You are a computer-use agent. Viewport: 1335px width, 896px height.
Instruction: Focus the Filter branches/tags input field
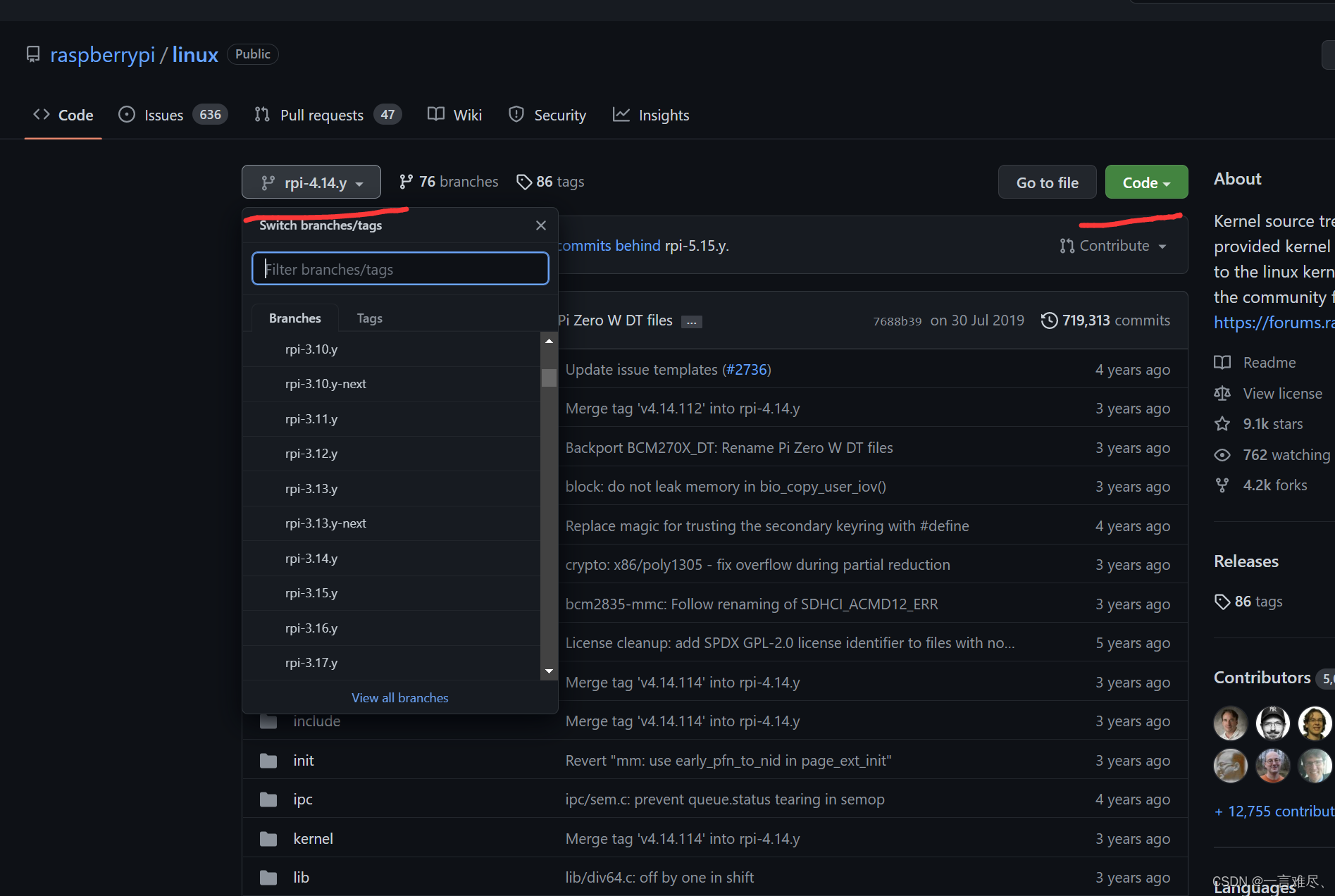point(400,268)
